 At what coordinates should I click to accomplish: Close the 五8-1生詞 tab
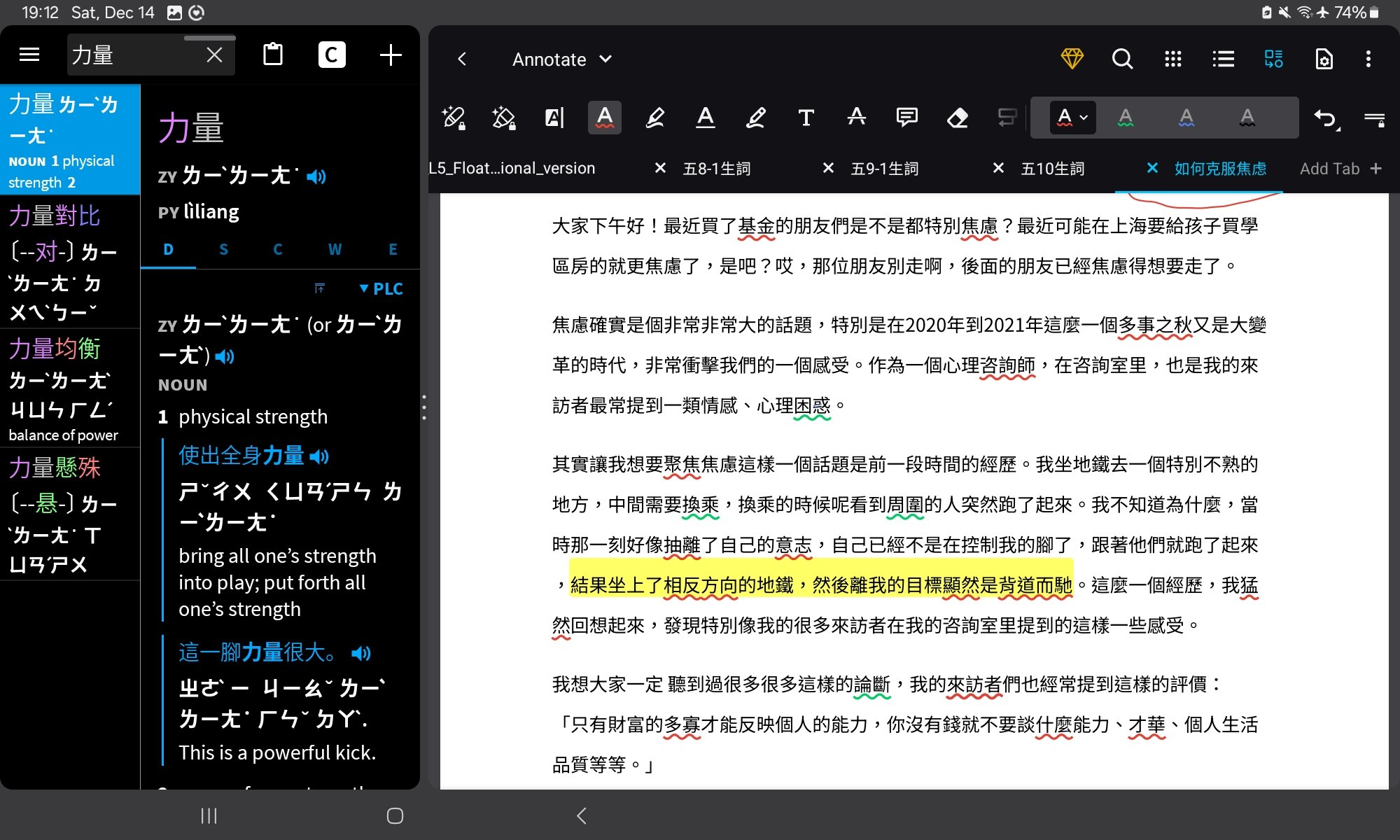coord(660,168)
